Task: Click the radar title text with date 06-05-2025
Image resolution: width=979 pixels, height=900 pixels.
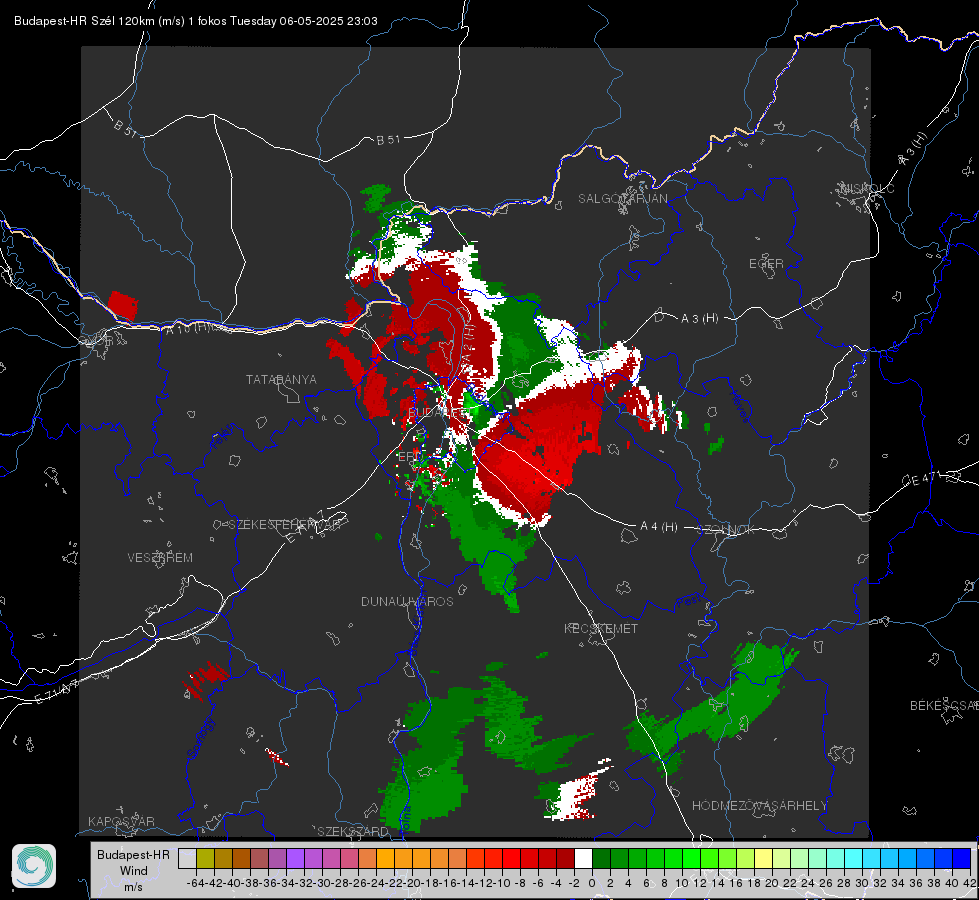Action: tap(195, 21)
